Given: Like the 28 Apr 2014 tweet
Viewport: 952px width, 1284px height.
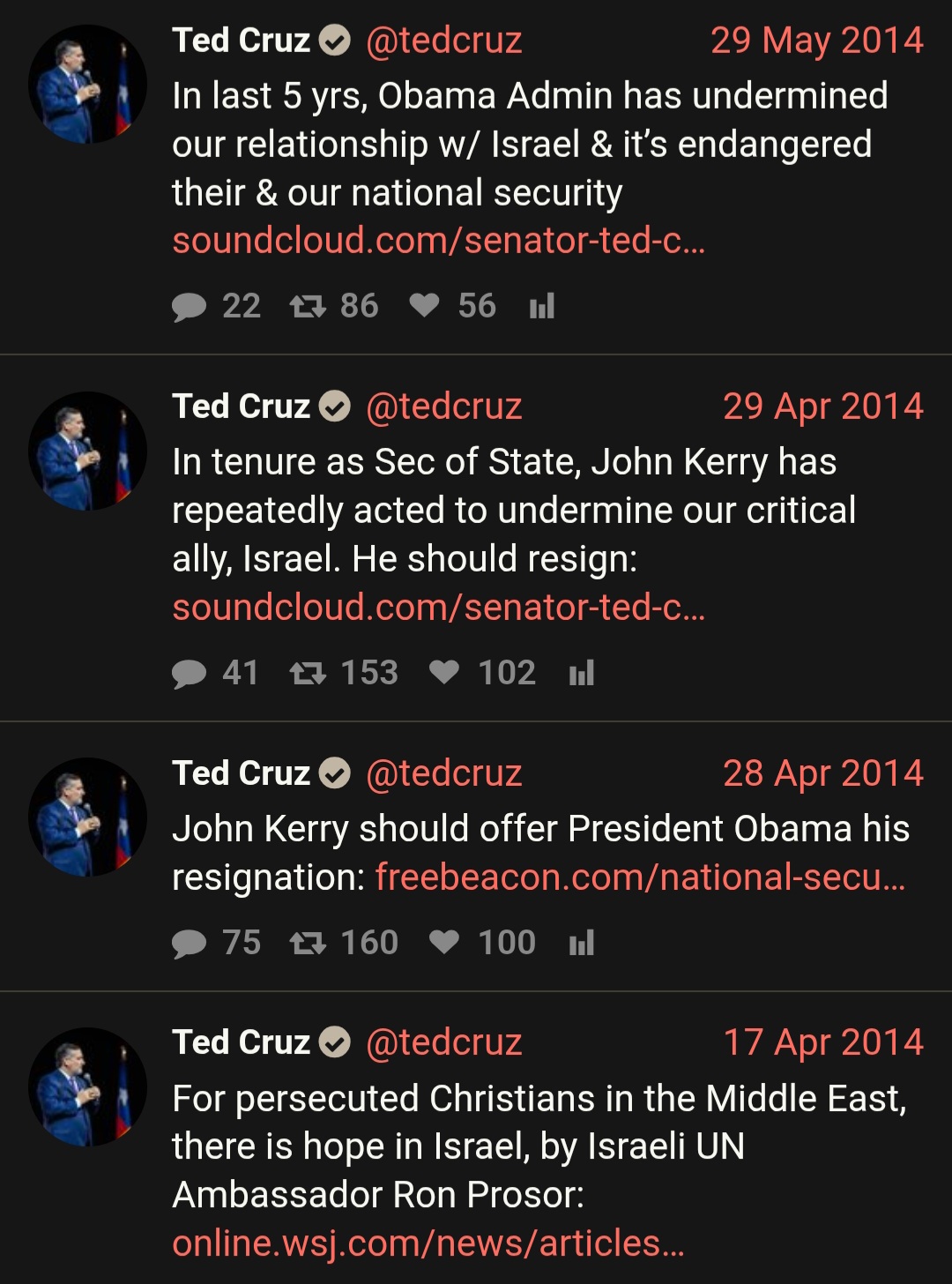Looking at the screenshot, I should click(x=444, y=943).
